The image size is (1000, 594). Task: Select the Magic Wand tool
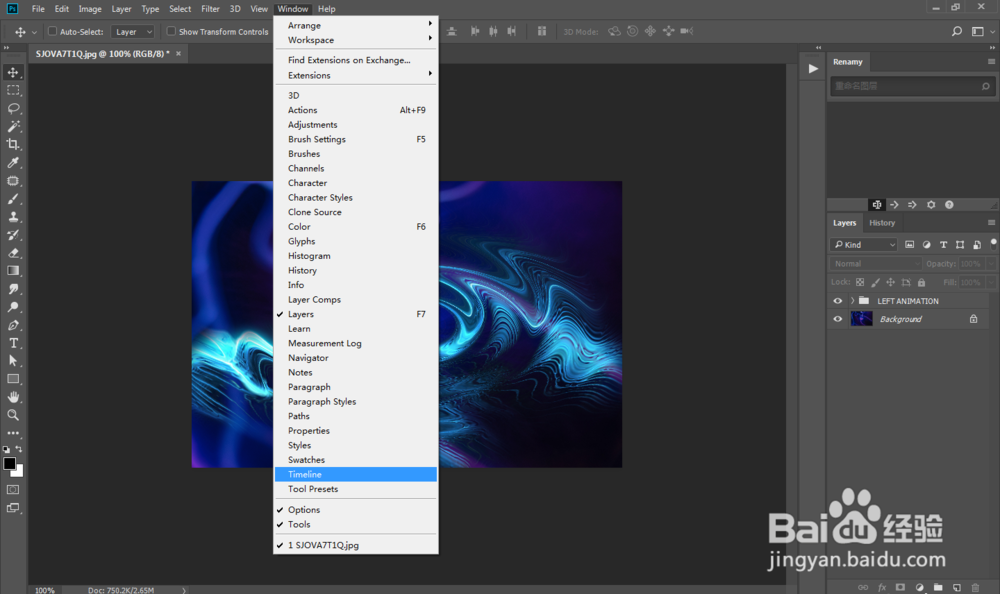pos(13,126)
